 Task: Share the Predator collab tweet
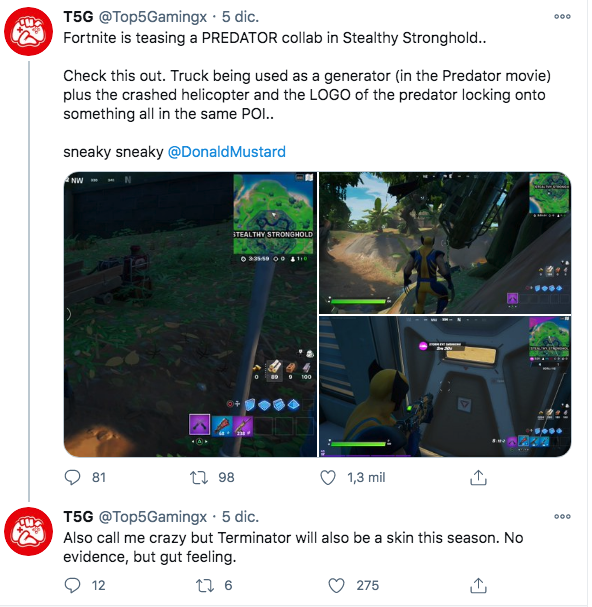point(478,477)
